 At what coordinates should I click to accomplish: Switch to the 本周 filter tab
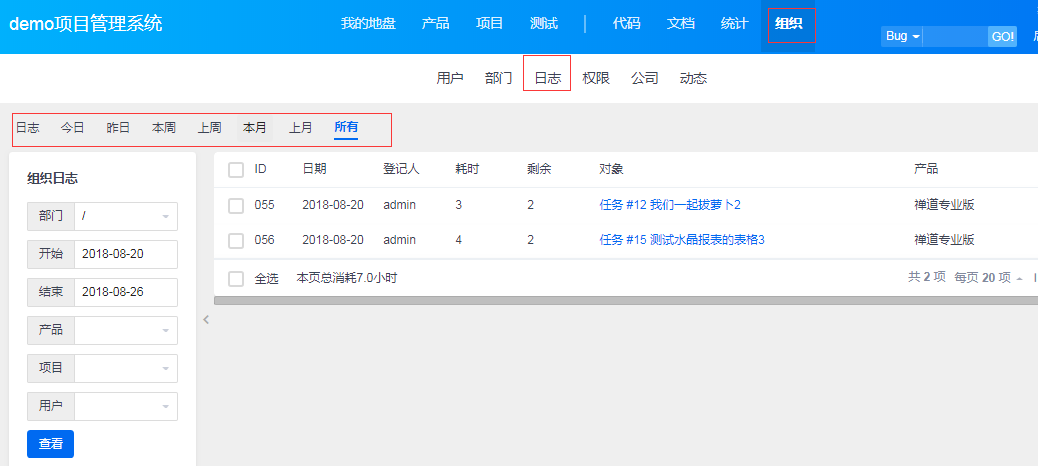(164, 128)
